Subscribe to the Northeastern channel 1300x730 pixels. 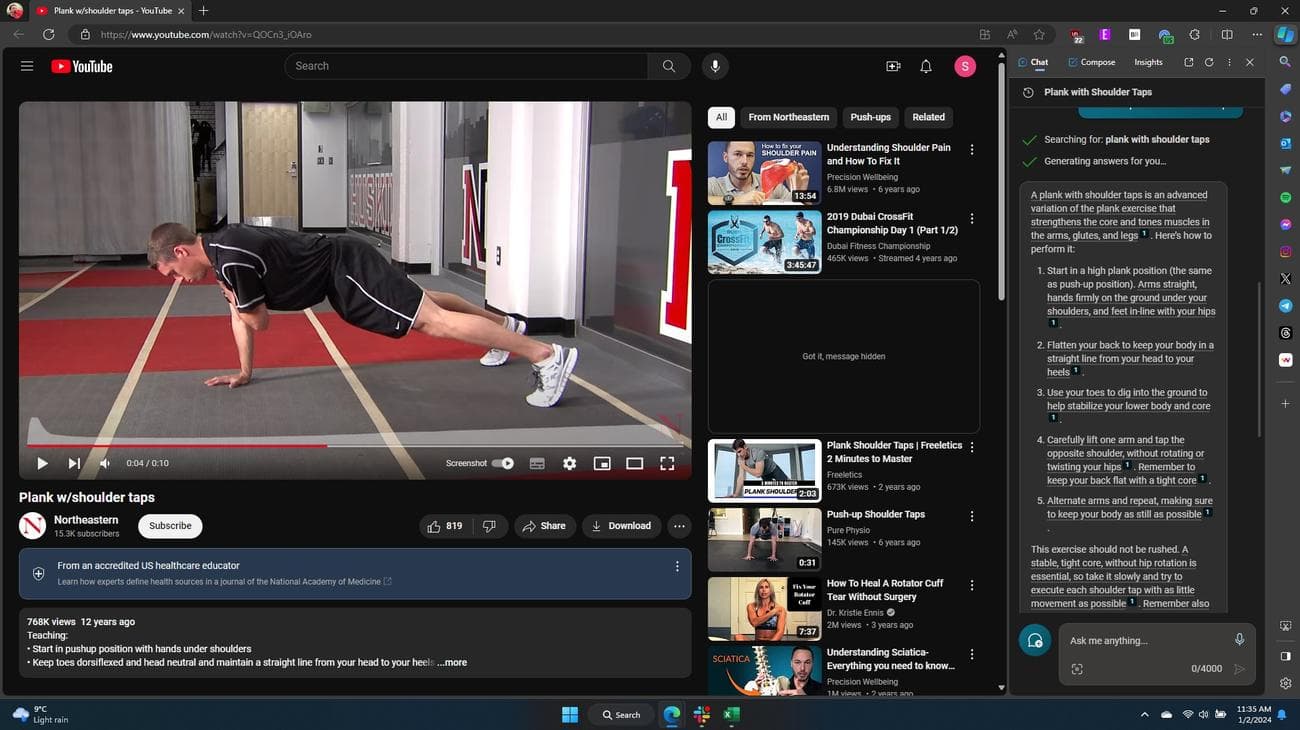click(x=170, y=526)
